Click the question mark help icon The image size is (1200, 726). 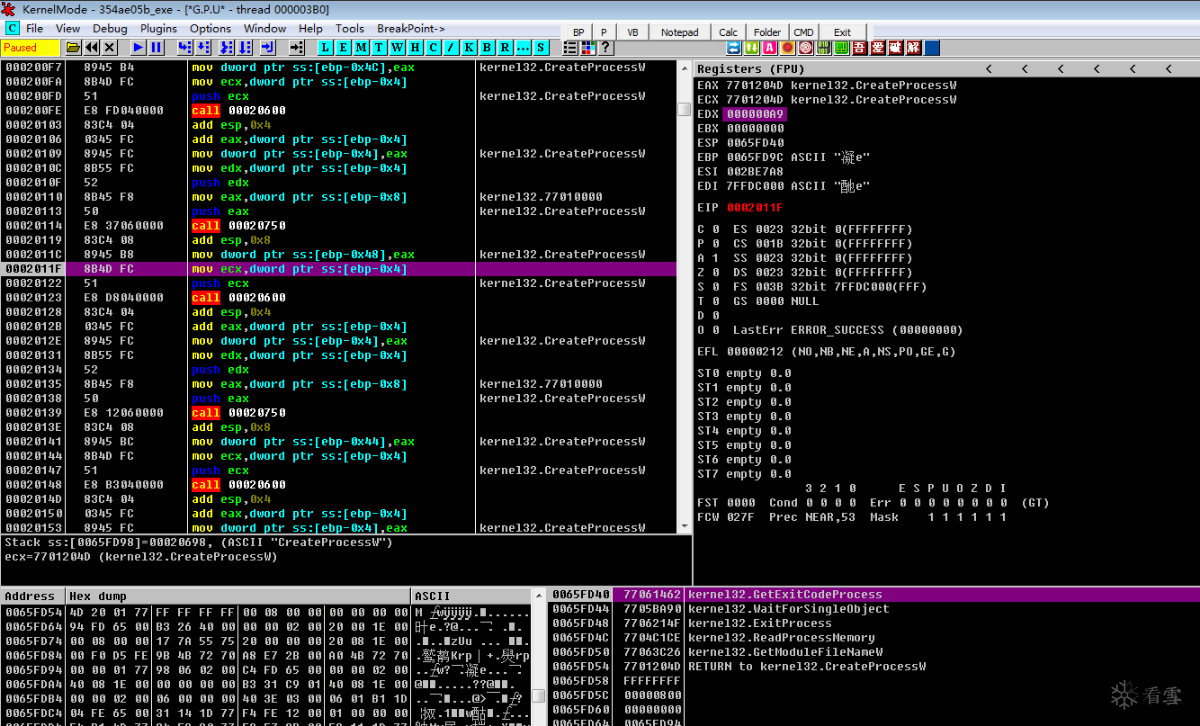tap(606, 47)
